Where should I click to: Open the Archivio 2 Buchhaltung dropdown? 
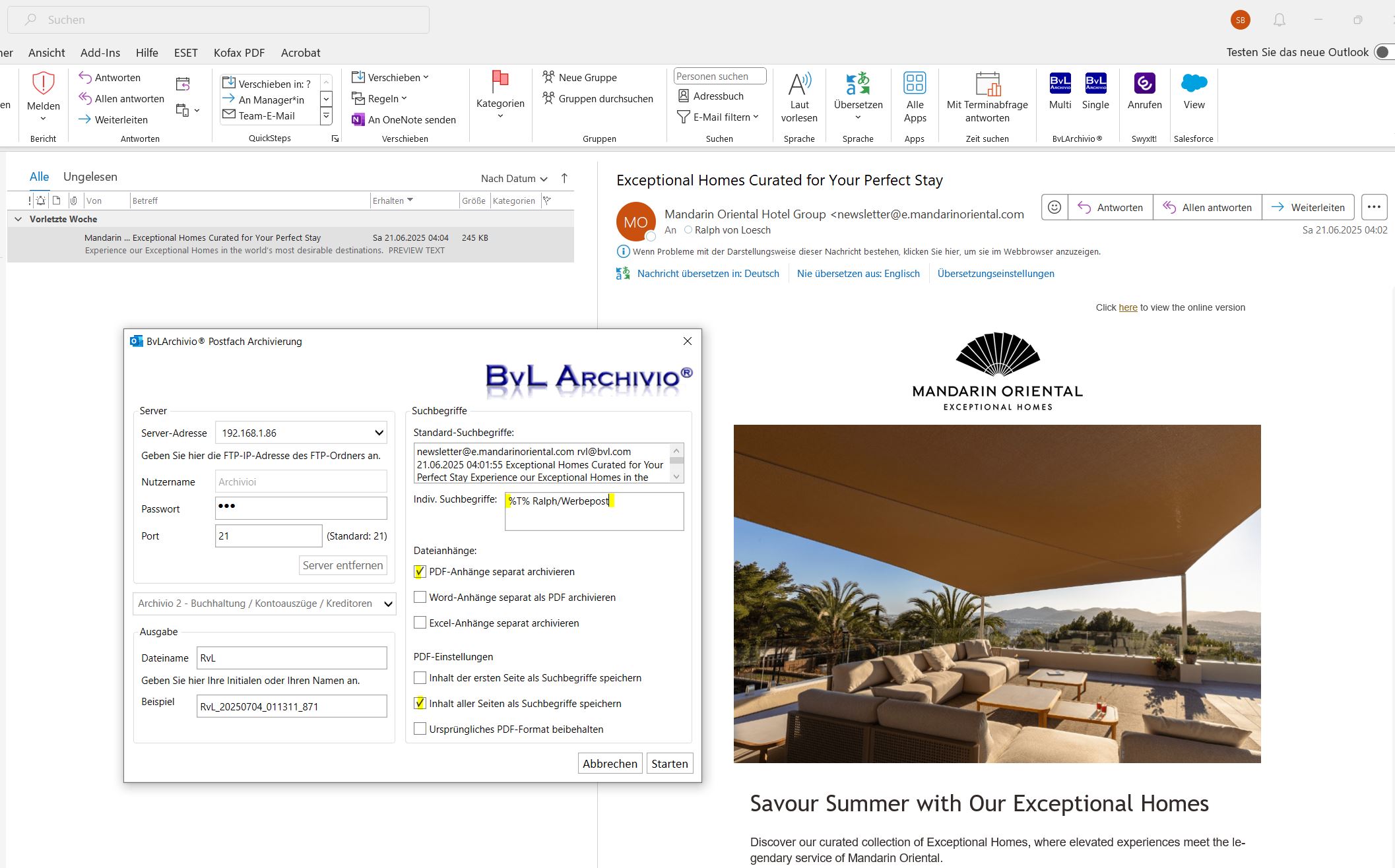coord(388,604)
